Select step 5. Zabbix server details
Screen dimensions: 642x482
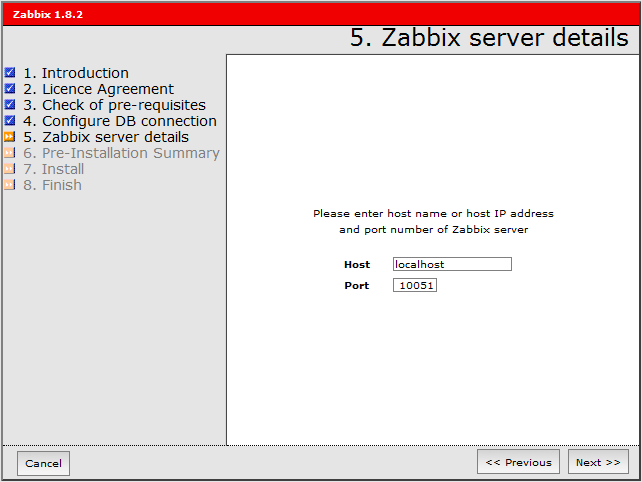pos(106,137)
